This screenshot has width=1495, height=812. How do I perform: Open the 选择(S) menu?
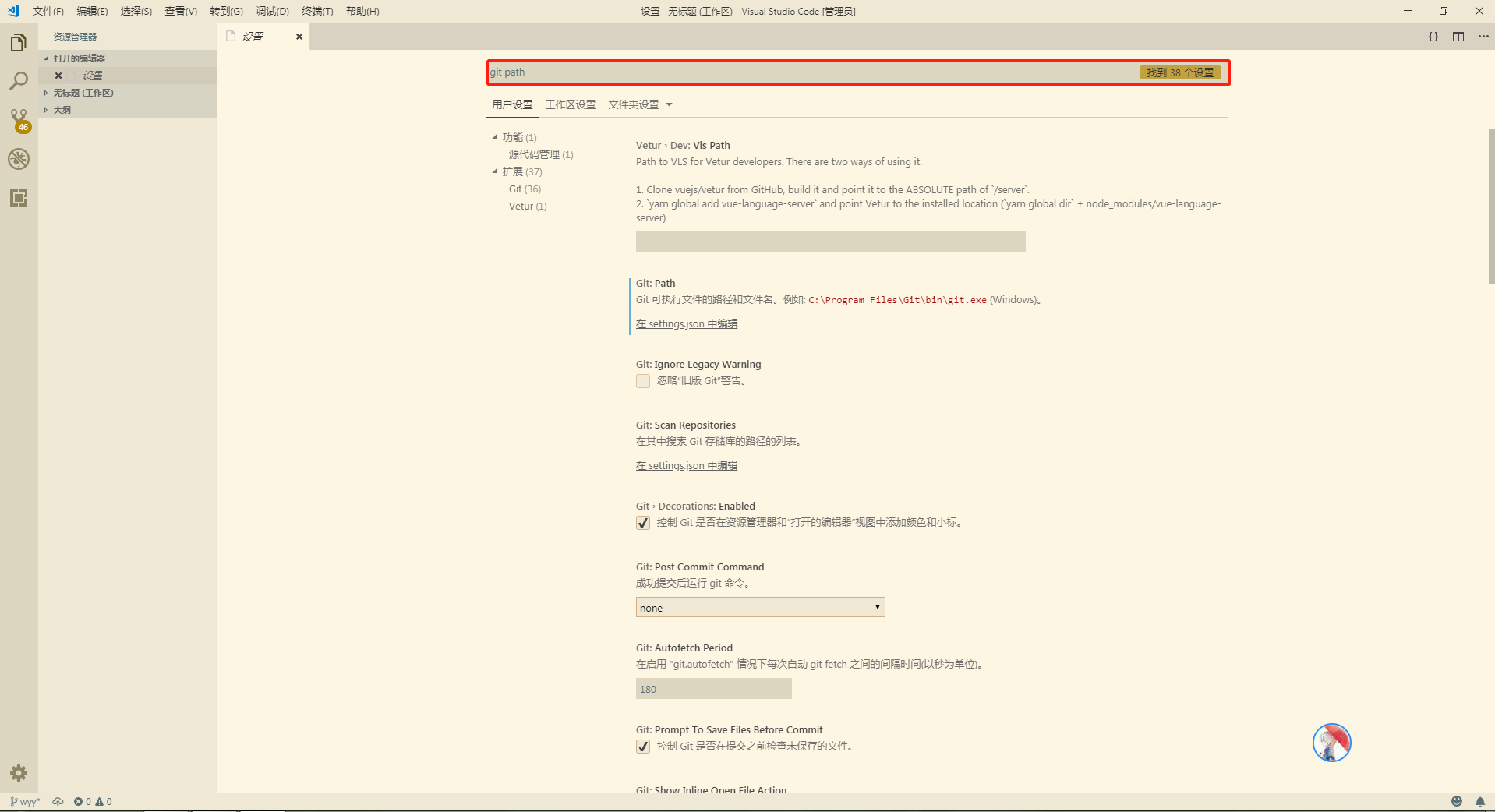(136, 11)
